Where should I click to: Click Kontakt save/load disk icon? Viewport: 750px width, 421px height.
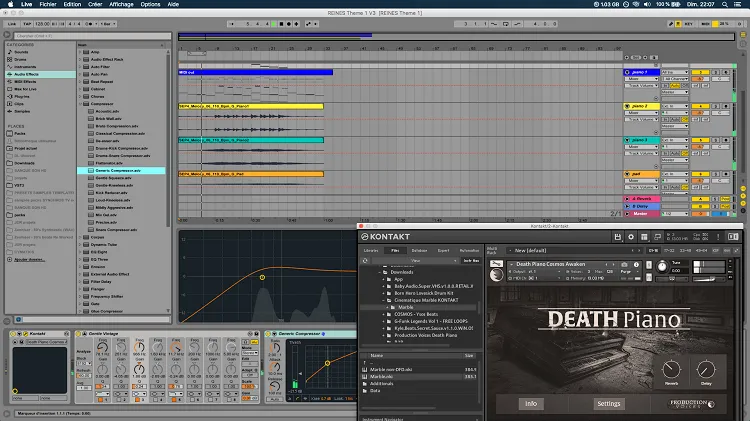coord(618,237)
